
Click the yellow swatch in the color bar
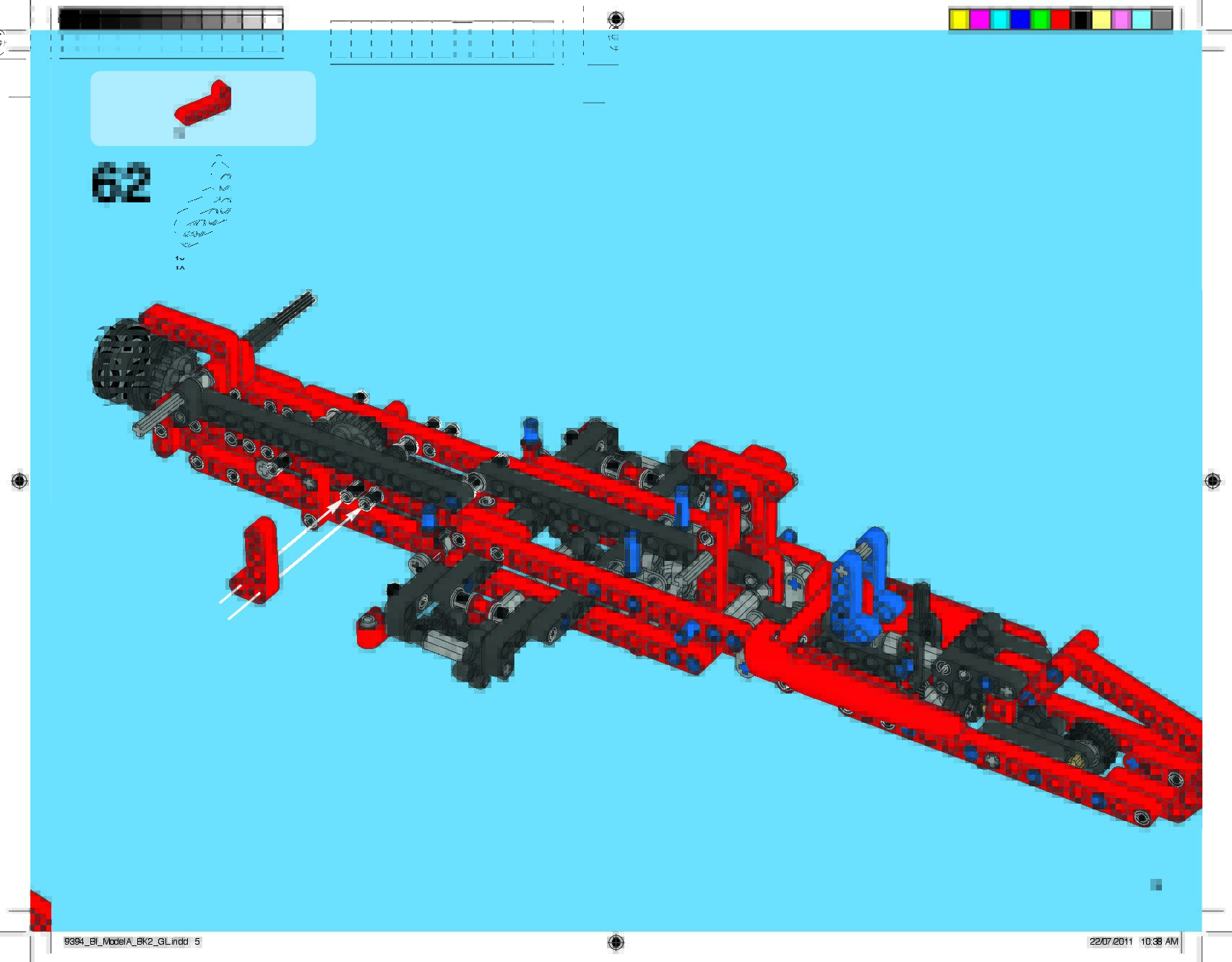tap(960, 20)
